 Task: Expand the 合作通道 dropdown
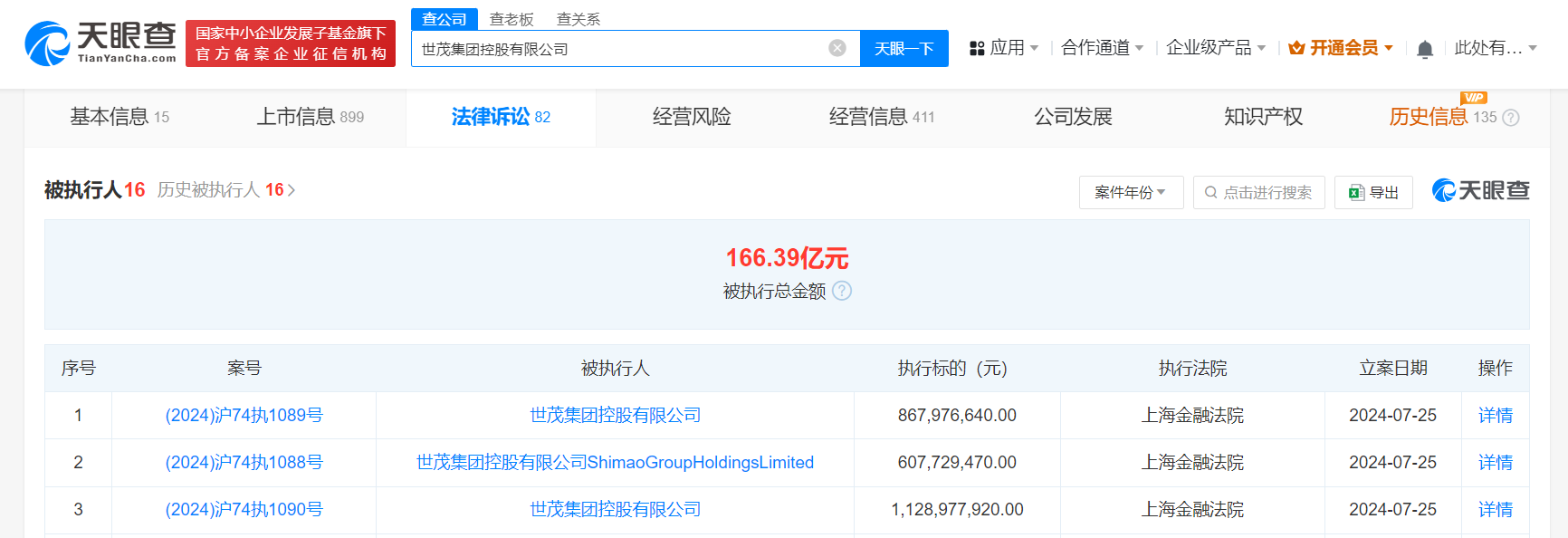coord(1103,48)
